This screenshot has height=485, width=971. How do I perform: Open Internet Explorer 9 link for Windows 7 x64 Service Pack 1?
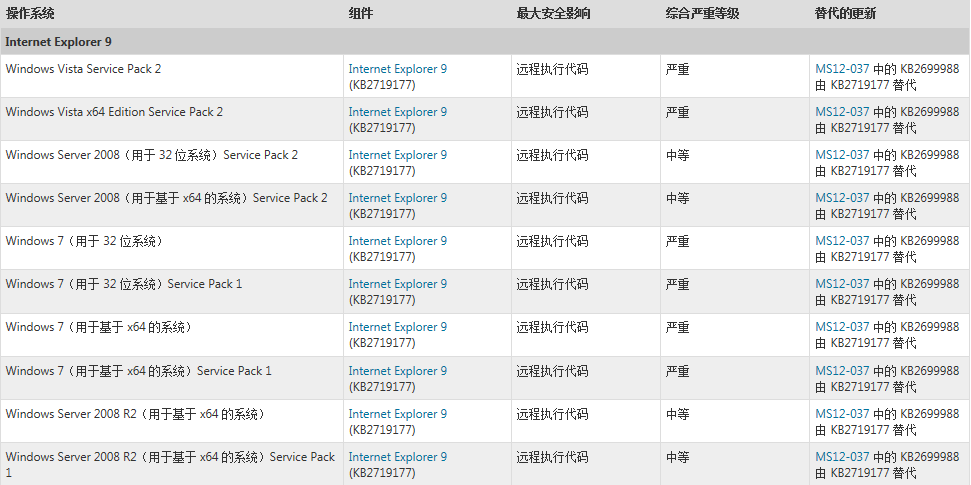pos(398,371)
